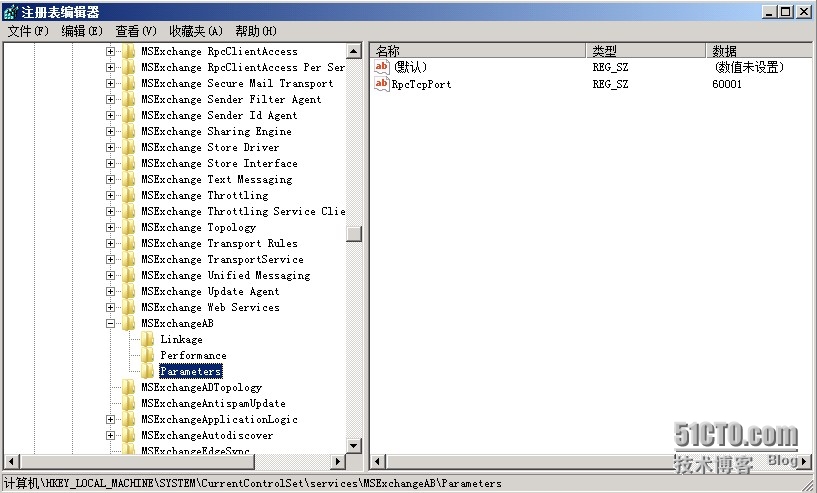Click MSExchange Transport Rules folder icon
The height and width of the screenshot is (493, 817).
pyautogui.click(x=128, y=243)
